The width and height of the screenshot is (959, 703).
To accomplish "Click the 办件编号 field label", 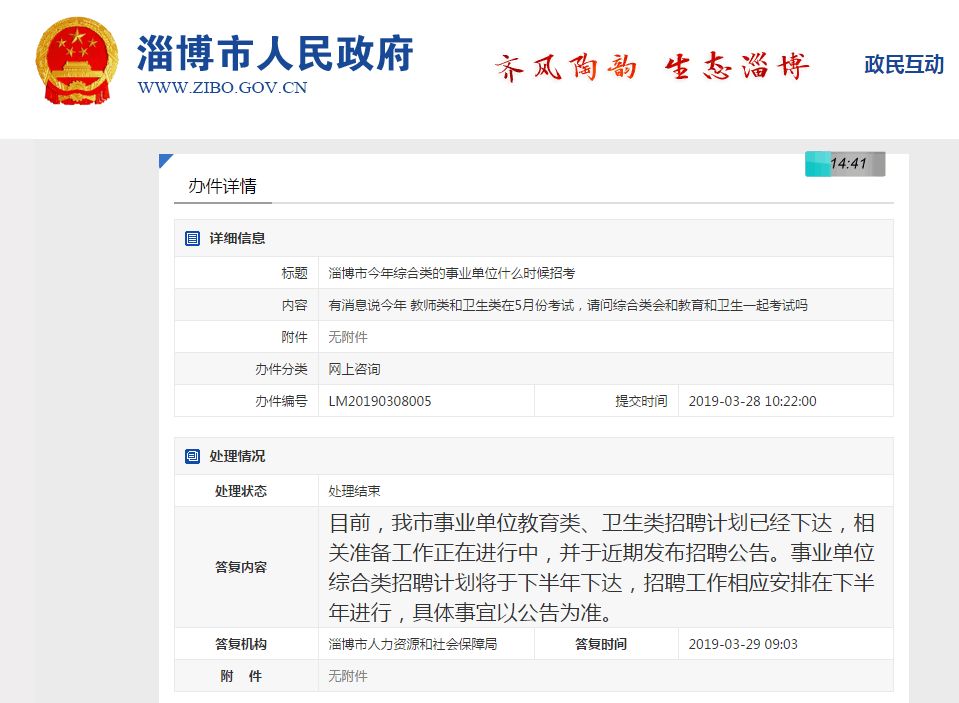I will click(x=281, y=401).
